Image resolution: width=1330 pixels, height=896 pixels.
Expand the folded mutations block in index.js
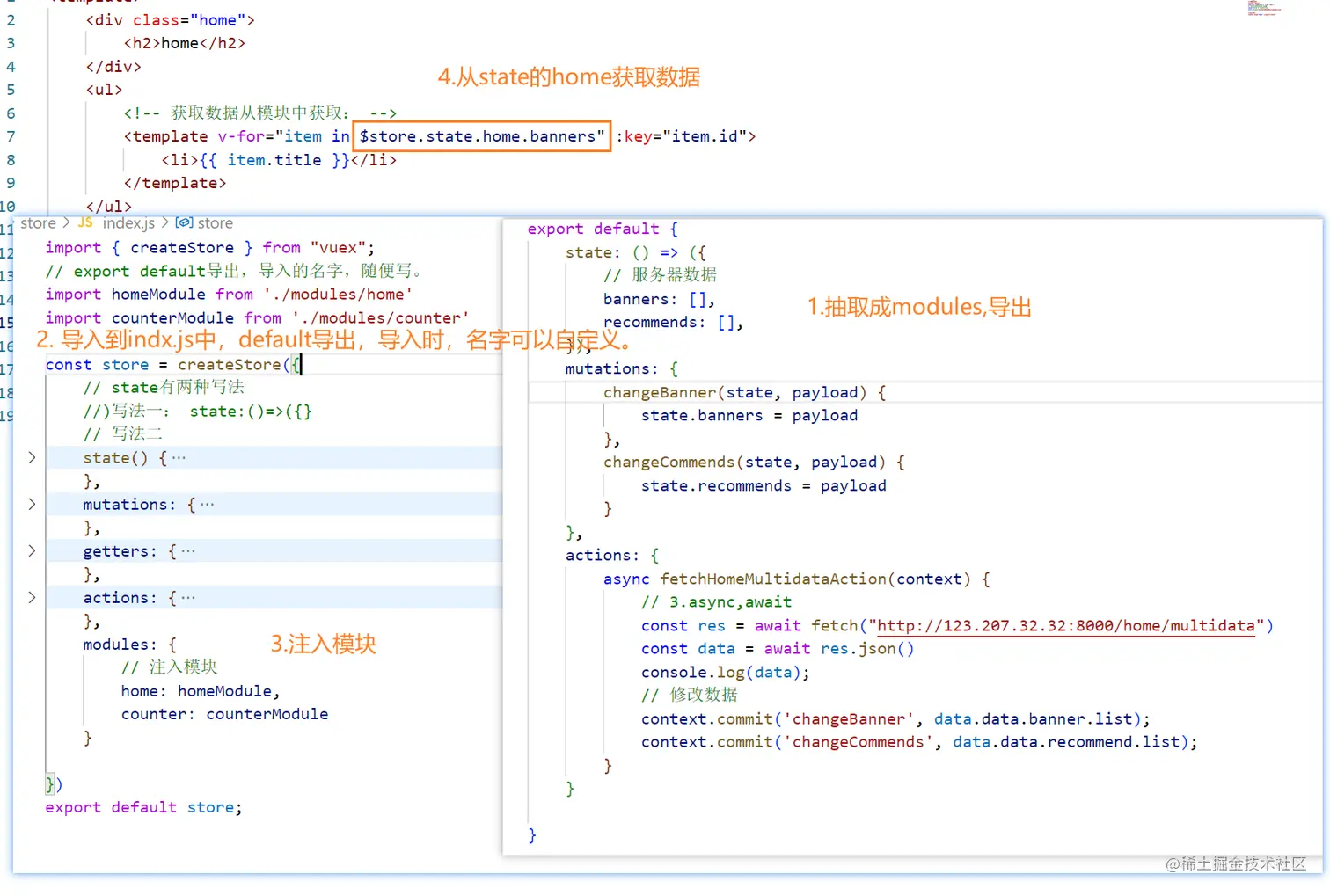coord(32,504)
